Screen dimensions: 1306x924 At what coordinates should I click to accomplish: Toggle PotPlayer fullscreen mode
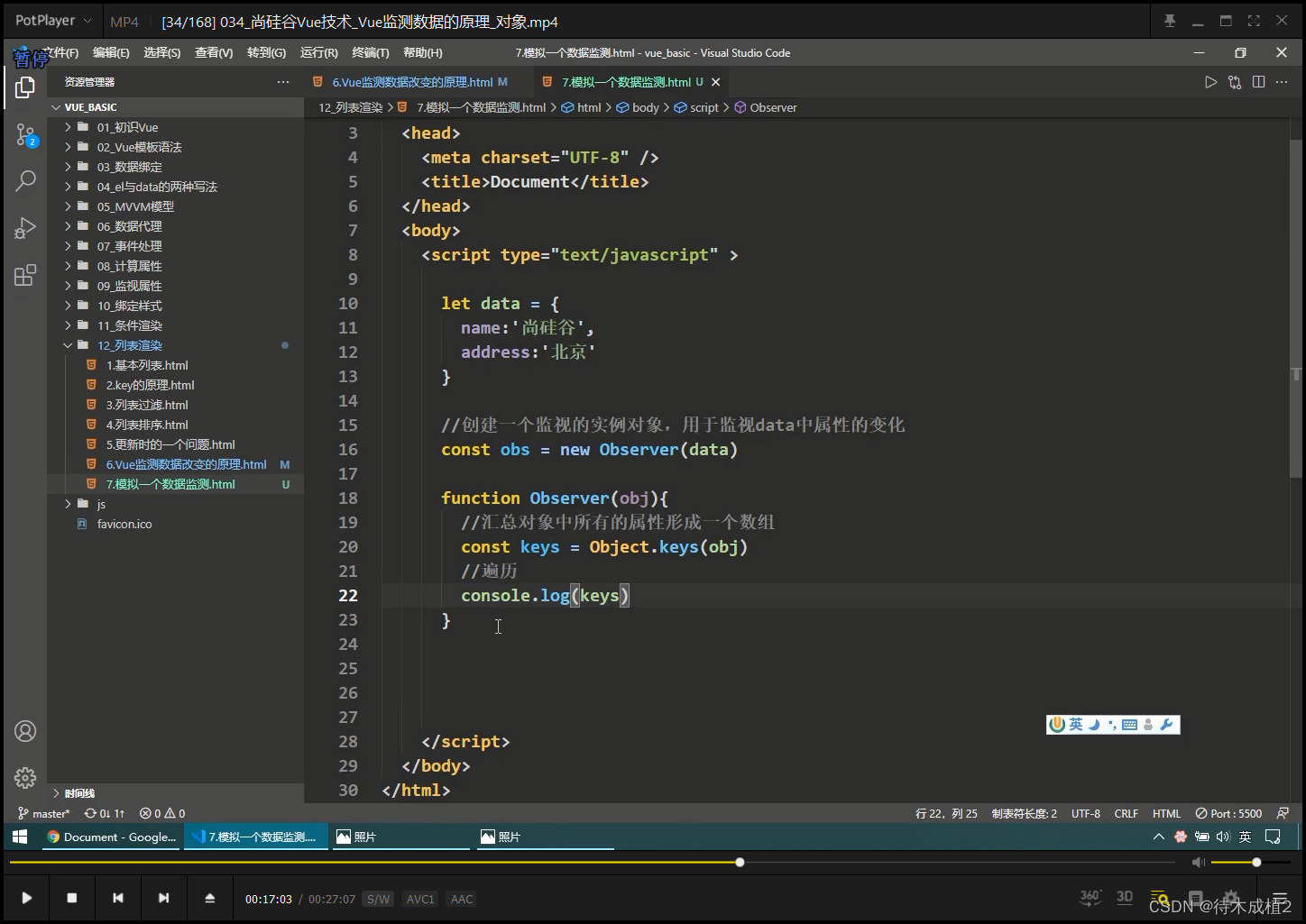1254,21
